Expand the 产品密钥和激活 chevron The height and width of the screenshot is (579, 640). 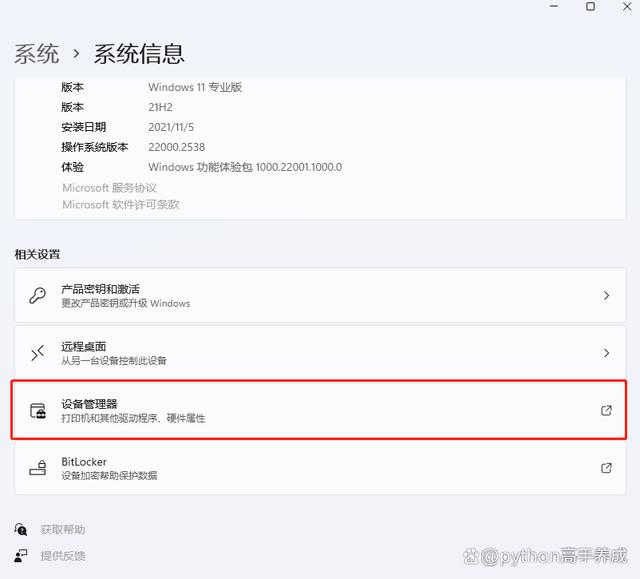607,295
